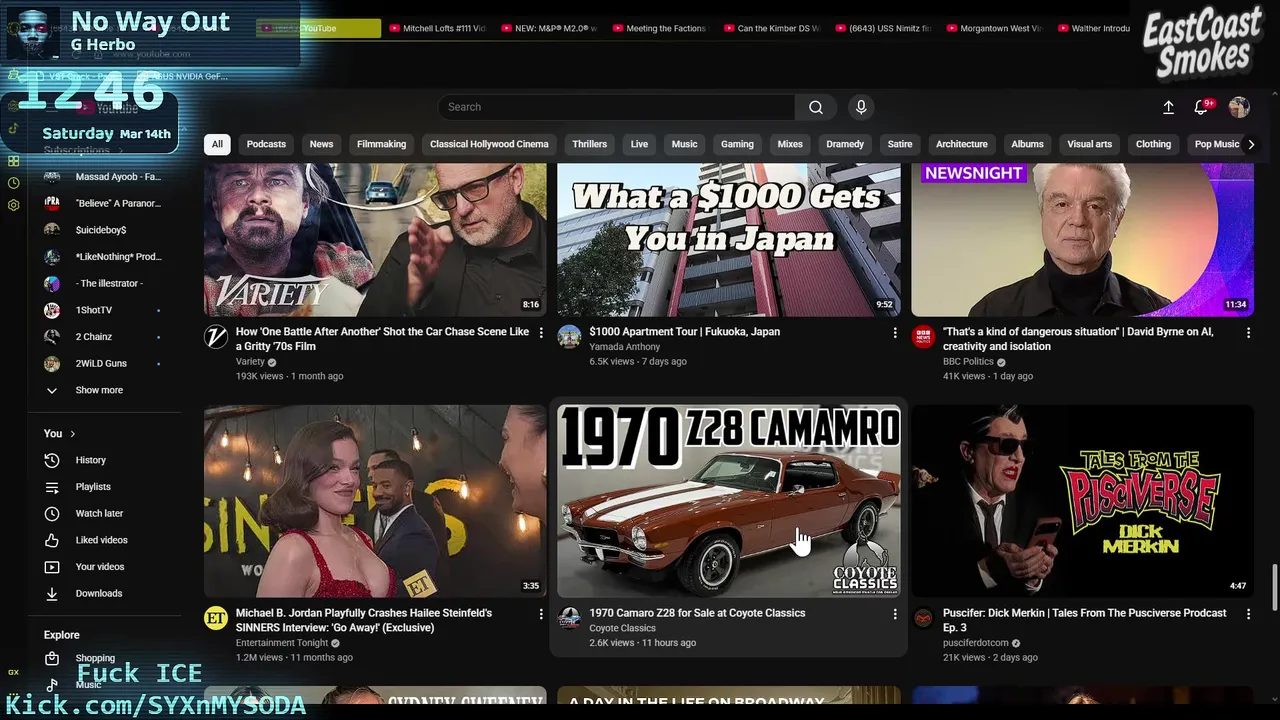Expand the You section chevron
1280x720 pixels.
coord(72,433)
